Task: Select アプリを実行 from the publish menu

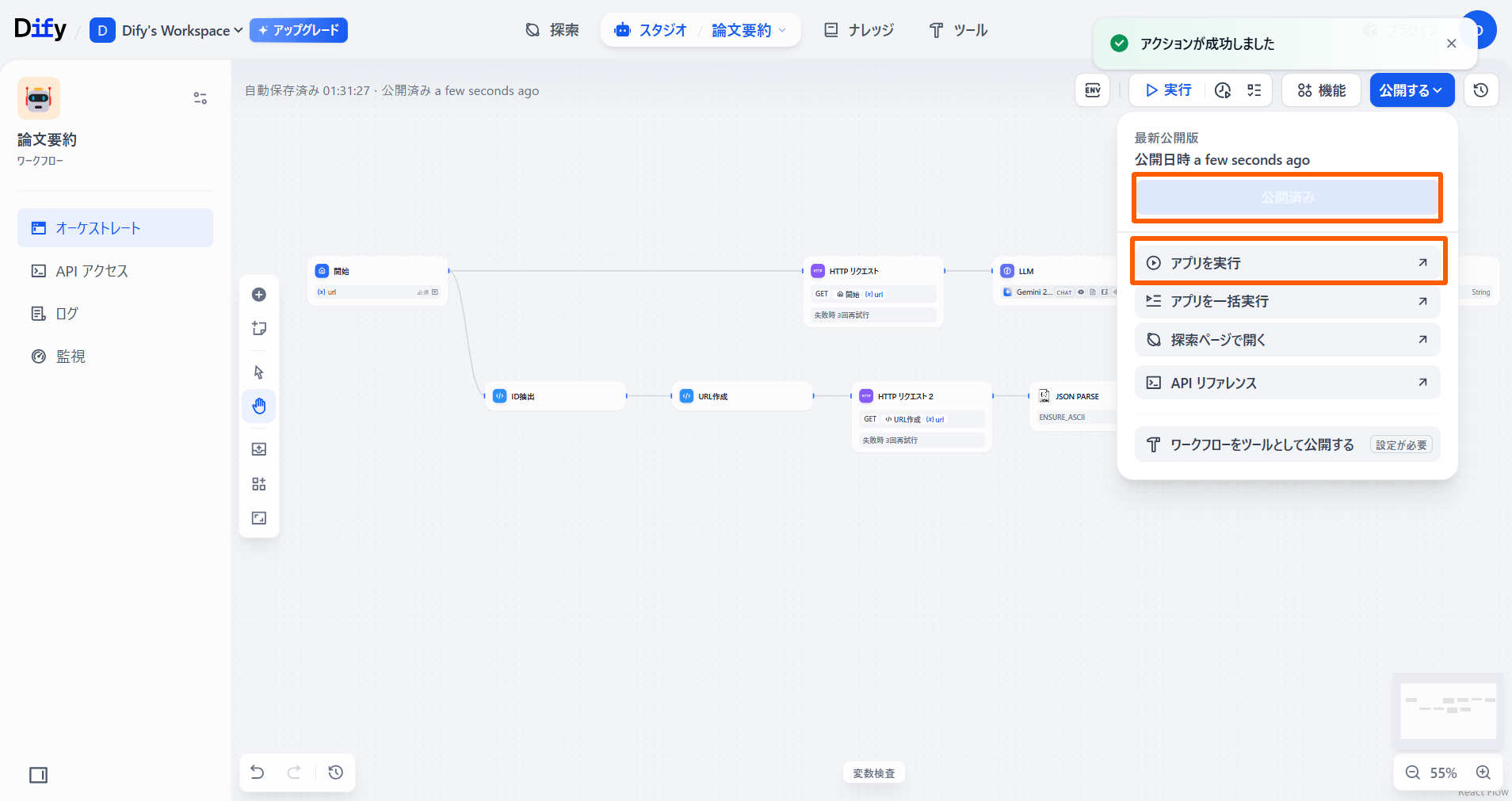Action: coord(1288,263)
